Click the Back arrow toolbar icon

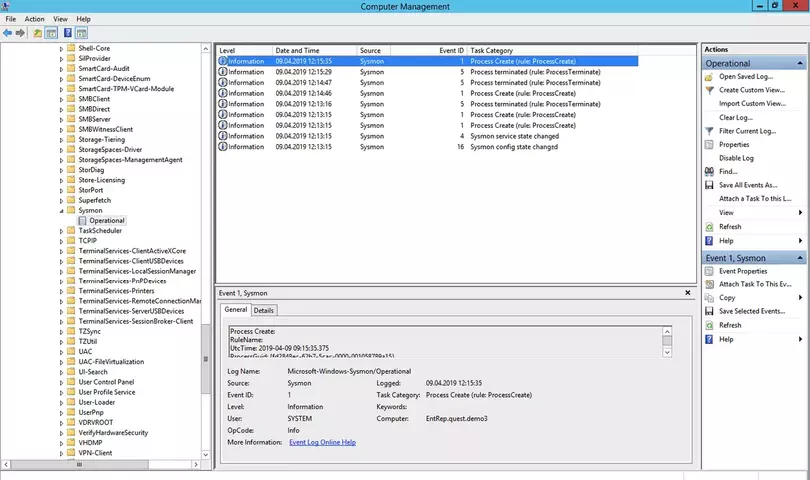(x=7, y=33)
